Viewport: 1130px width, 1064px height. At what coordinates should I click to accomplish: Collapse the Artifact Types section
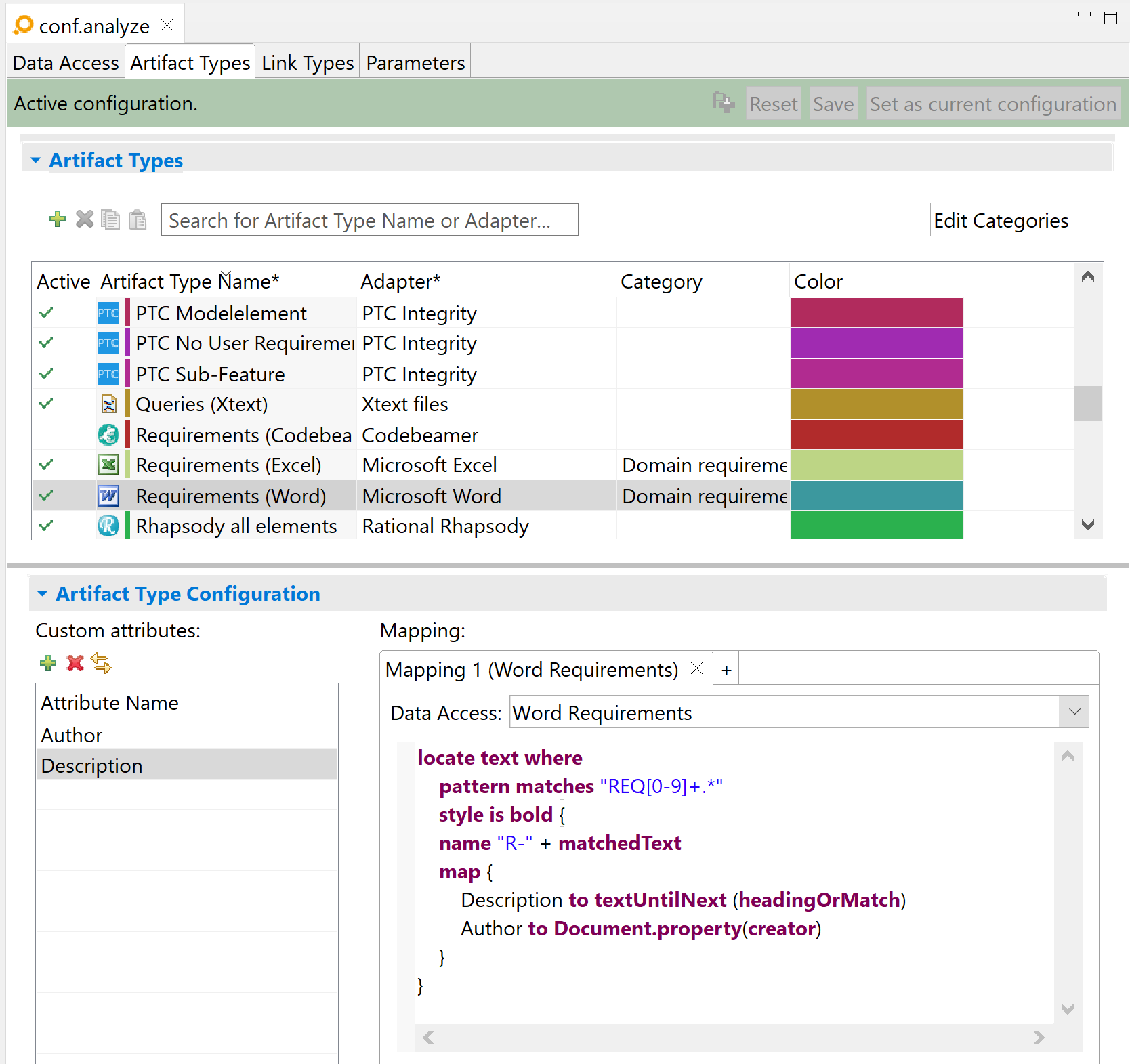coord(36,161)
